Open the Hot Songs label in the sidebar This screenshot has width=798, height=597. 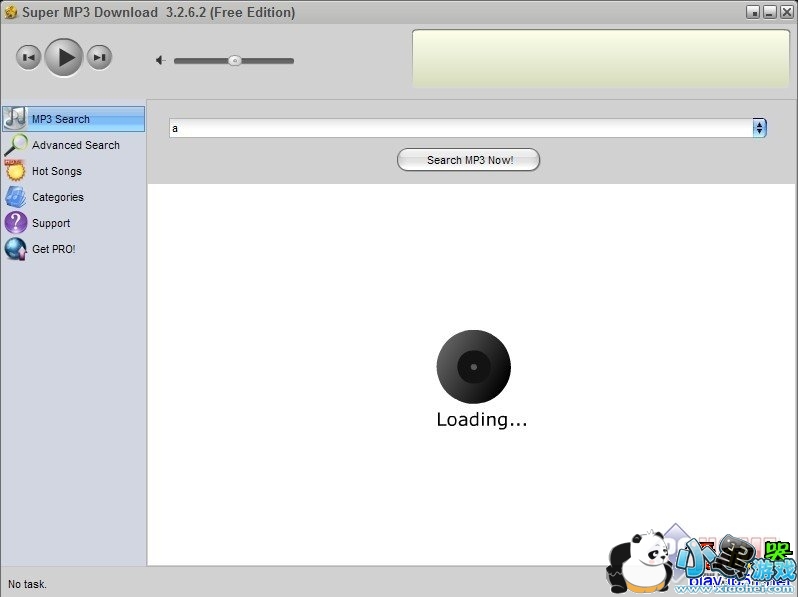[56, 172]
